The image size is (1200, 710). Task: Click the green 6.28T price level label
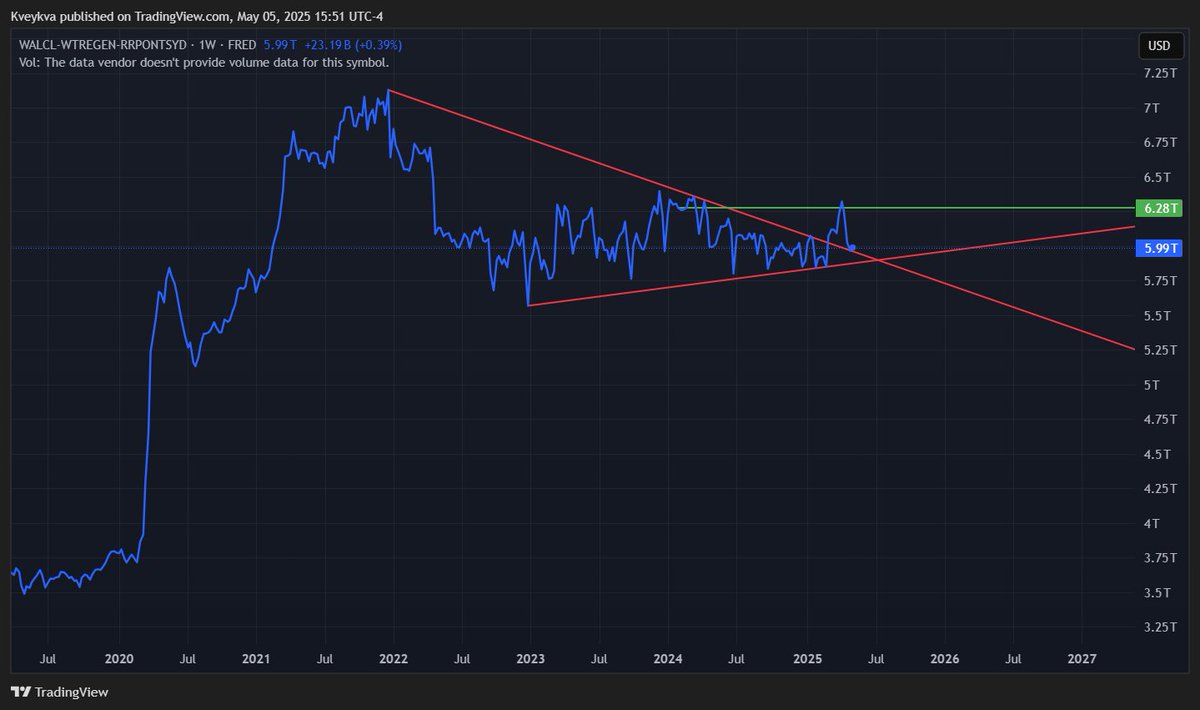coord(1159,208)
